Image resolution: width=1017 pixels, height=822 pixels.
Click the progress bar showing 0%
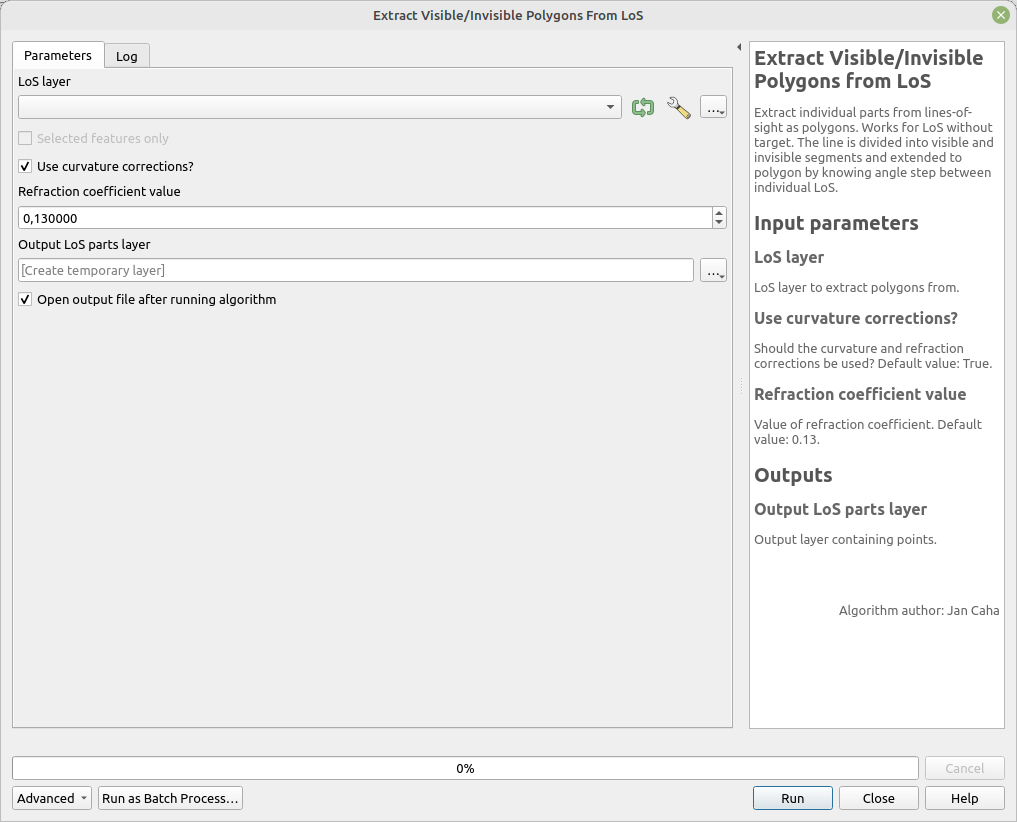[x=465, y=768]
